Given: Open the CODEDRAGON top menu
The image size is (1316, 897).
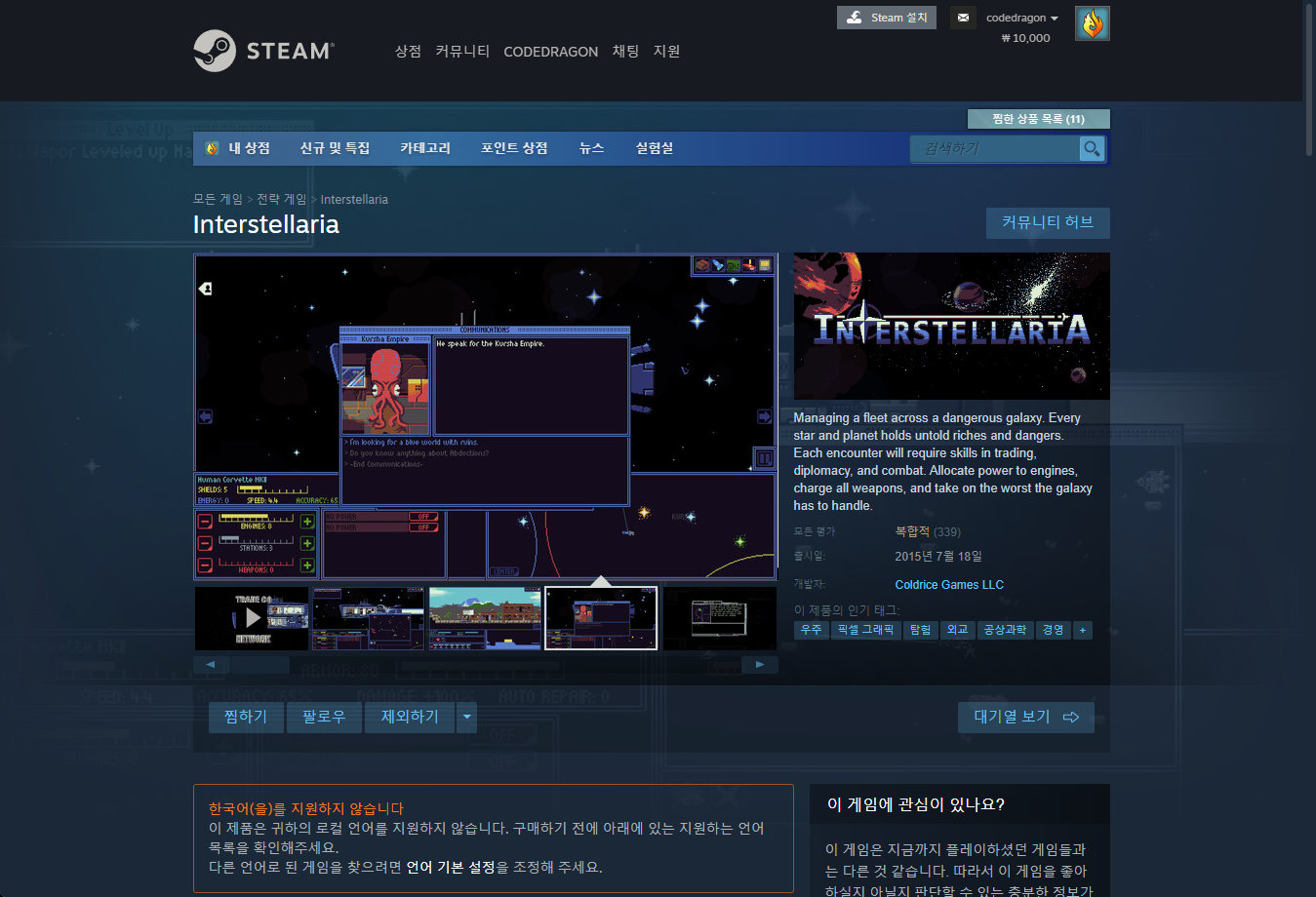Looking at the screenshot, I should click(550, 52).
